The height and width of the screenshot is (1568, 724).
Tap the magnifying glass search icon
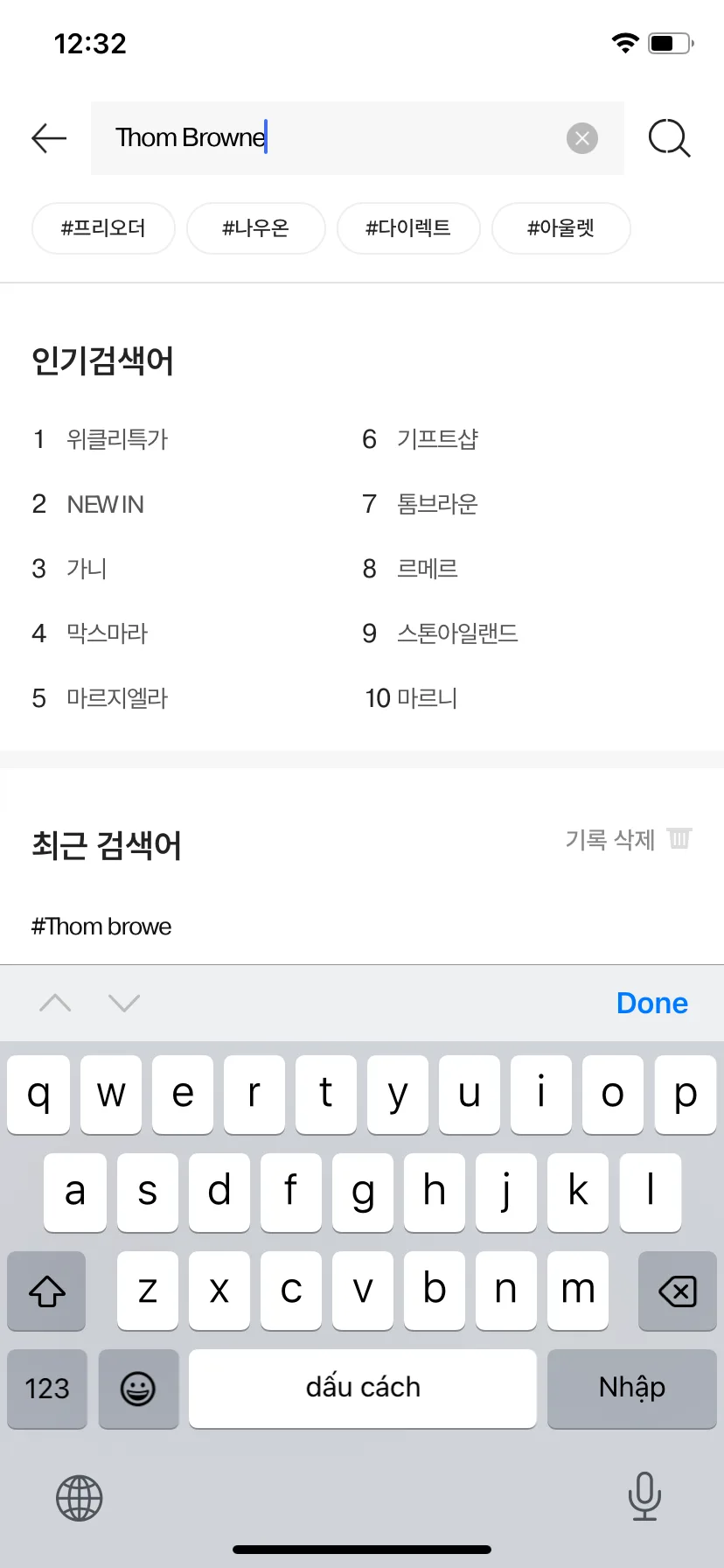point(670,138)
